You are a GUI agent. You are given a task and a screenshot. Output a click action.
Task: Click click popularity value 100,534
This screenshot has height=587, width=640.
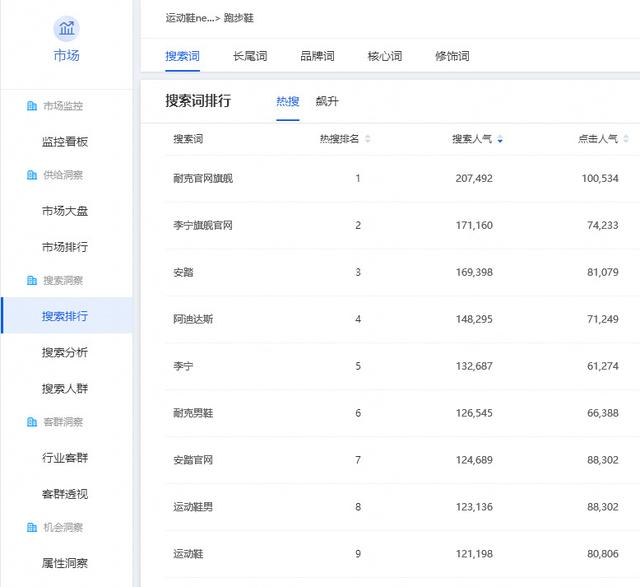(600, 178)
